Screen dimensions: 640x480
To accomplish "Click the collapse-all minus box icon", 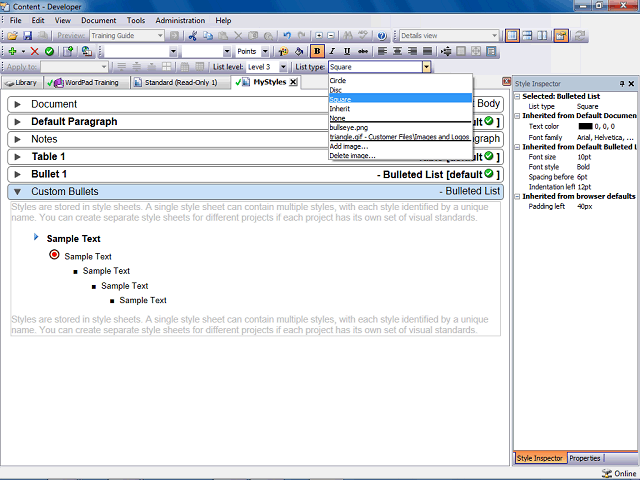I will (x=331, y=36).
